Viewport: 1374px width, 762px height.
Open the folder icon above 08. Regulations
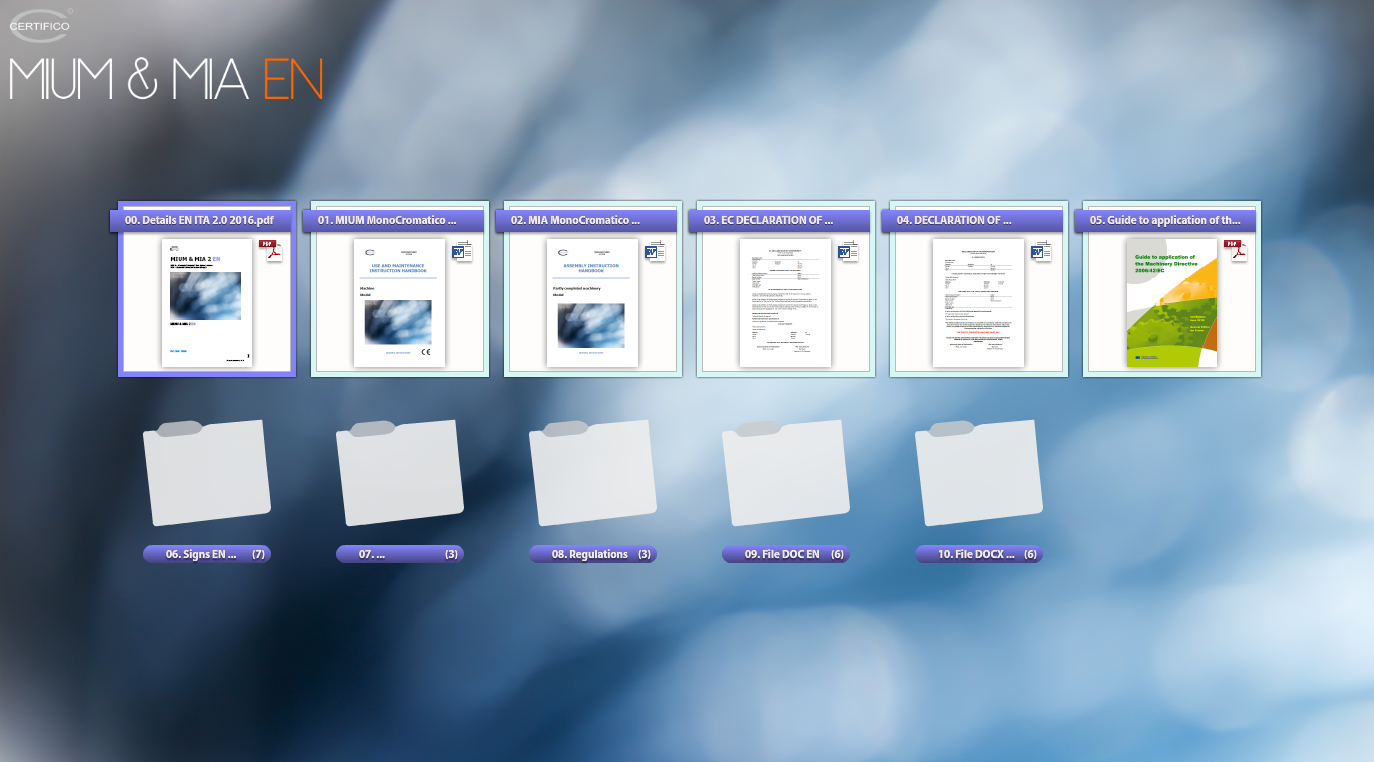click(x=592, y=473)
